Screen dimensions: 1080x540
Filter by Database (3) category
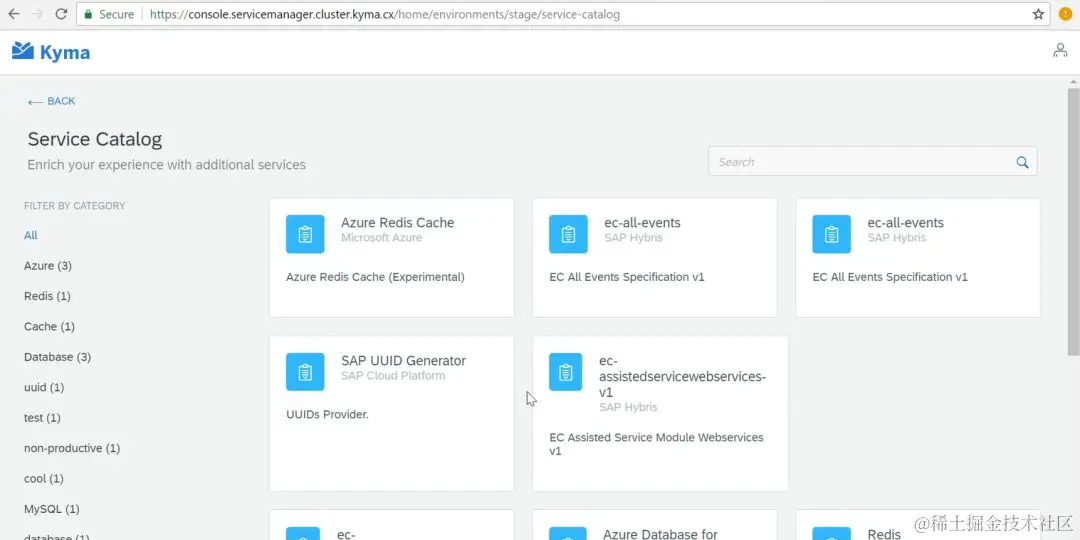[x=57, y=357]
